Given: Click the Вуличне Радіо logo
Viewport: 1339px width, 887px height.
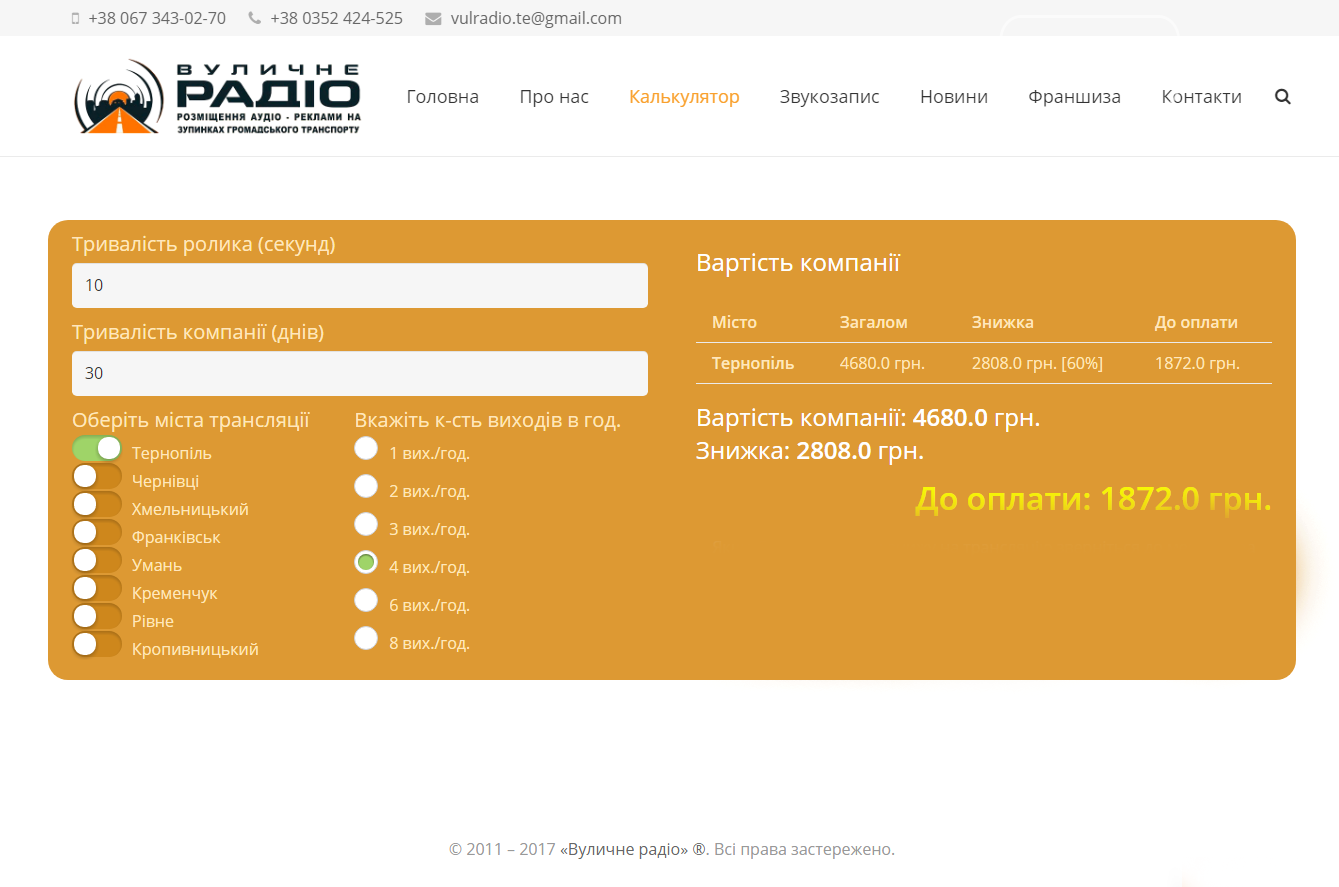Looking at the screenshot, I should [x=217, y=97].
